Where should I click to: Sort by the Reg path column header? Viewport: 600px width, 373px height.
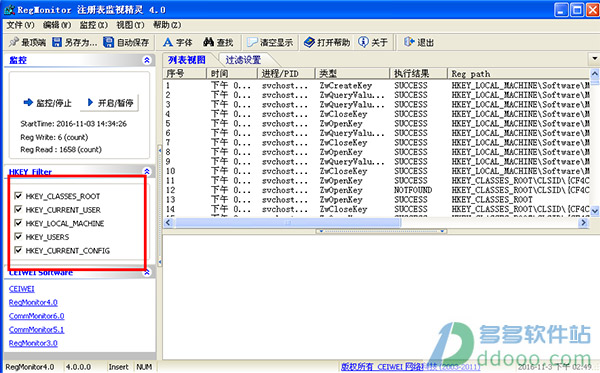click(x=518, y=73)
